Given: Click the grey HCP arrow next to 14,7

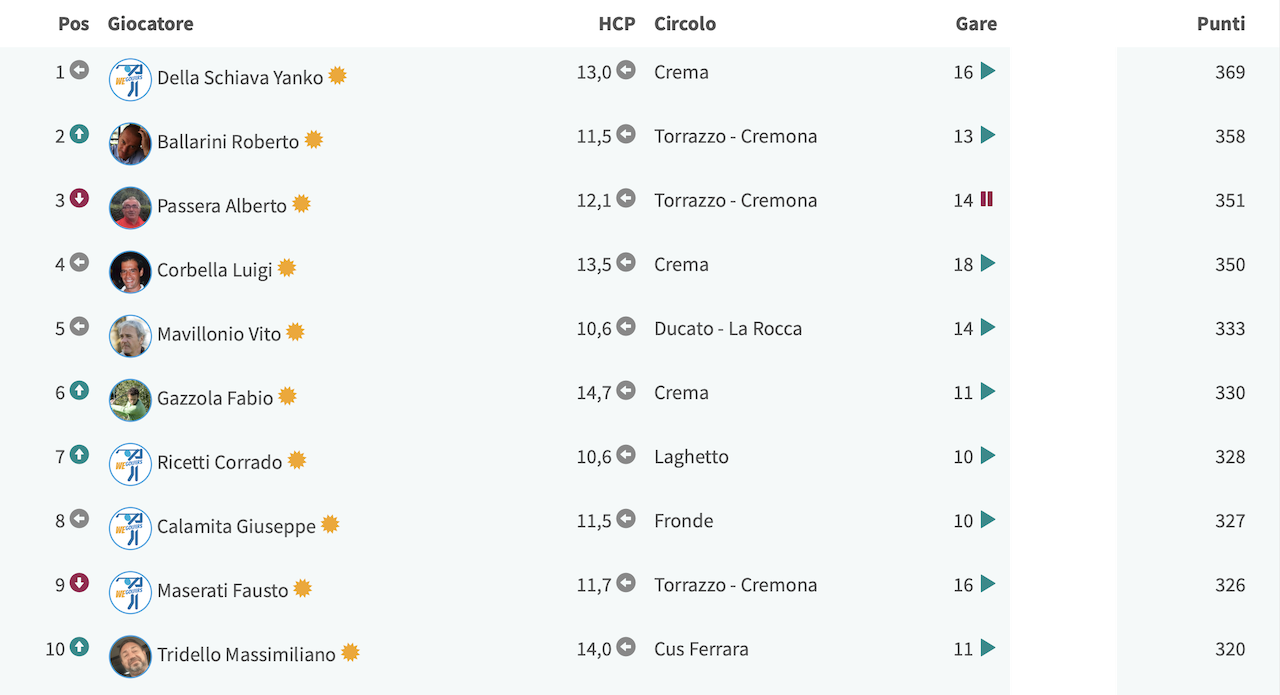Looking at the screenshot, I should pos(626,390).
